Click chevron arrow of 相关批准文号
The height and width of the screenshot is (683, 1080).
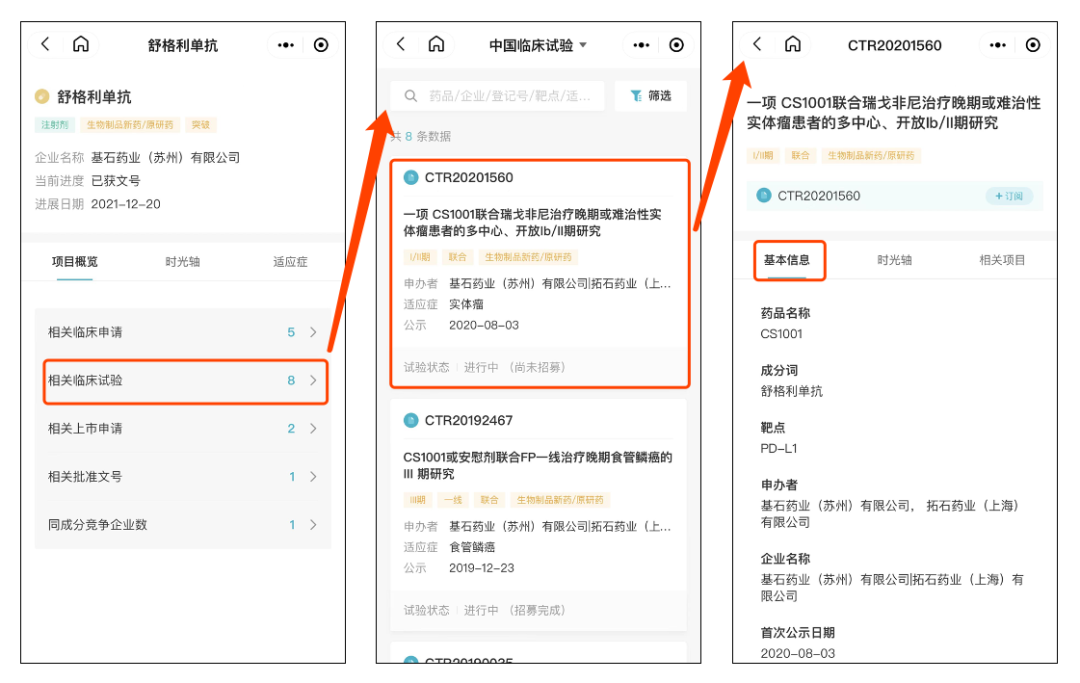click(x=313, y=476)
